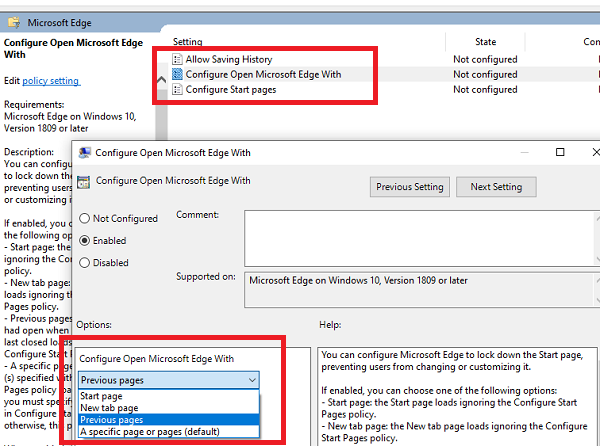Viewport: 600px width, 446px height.
Task: Click the Microsoft Edge folder icon
Action: pos(14,22)
